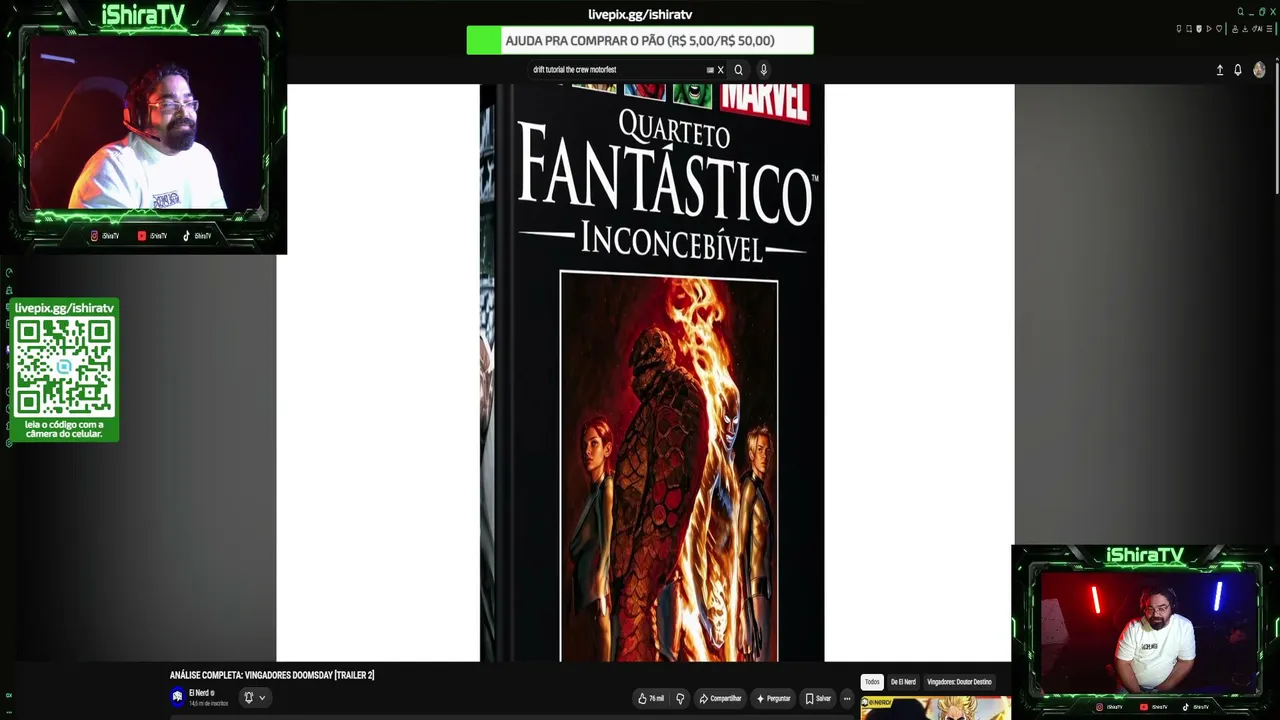Click the donation goal progress bar
The image size is (1280, 720).
[640, 40]
